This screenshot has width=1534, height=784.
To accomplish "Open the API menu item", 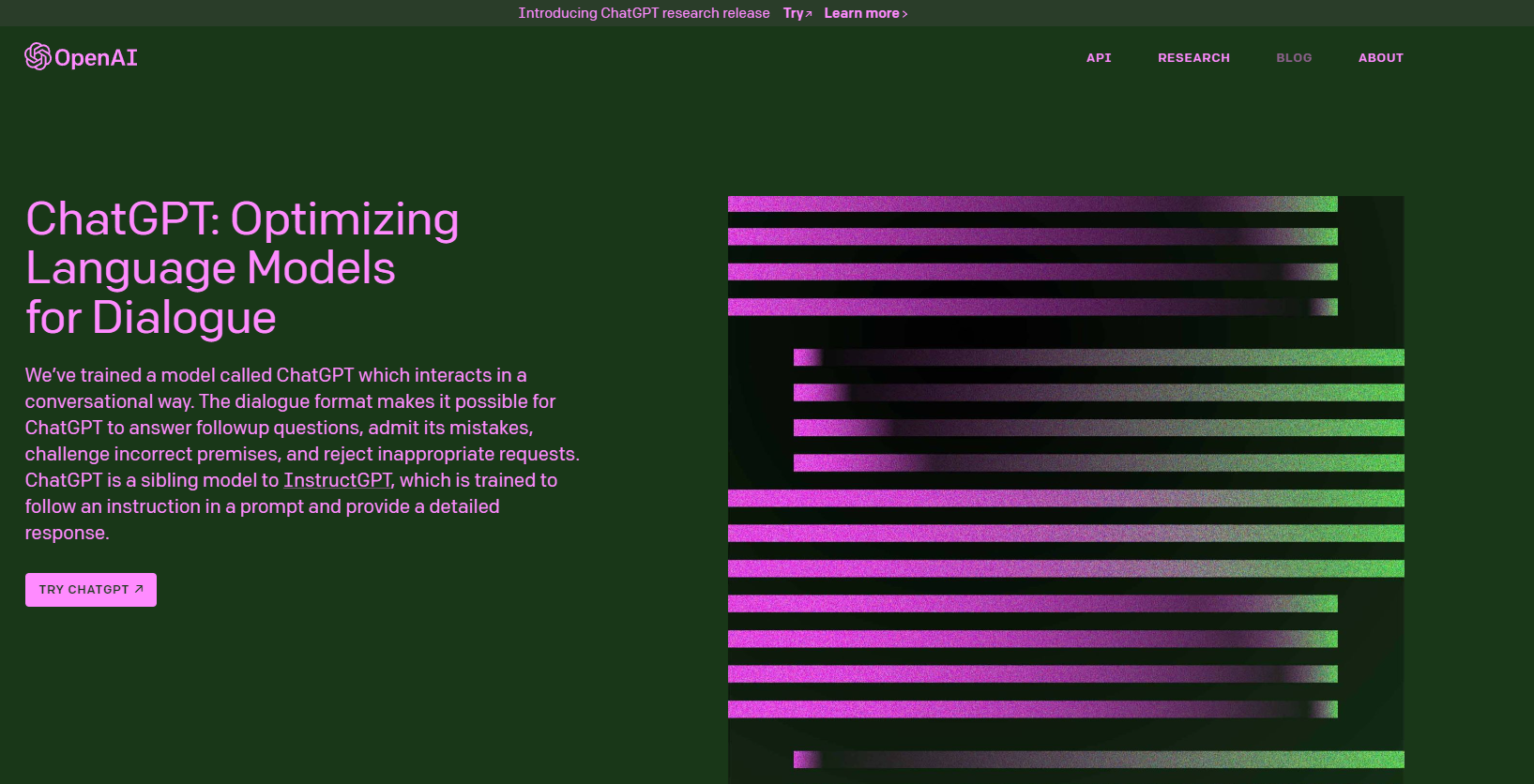I will tap(1099, 58).
